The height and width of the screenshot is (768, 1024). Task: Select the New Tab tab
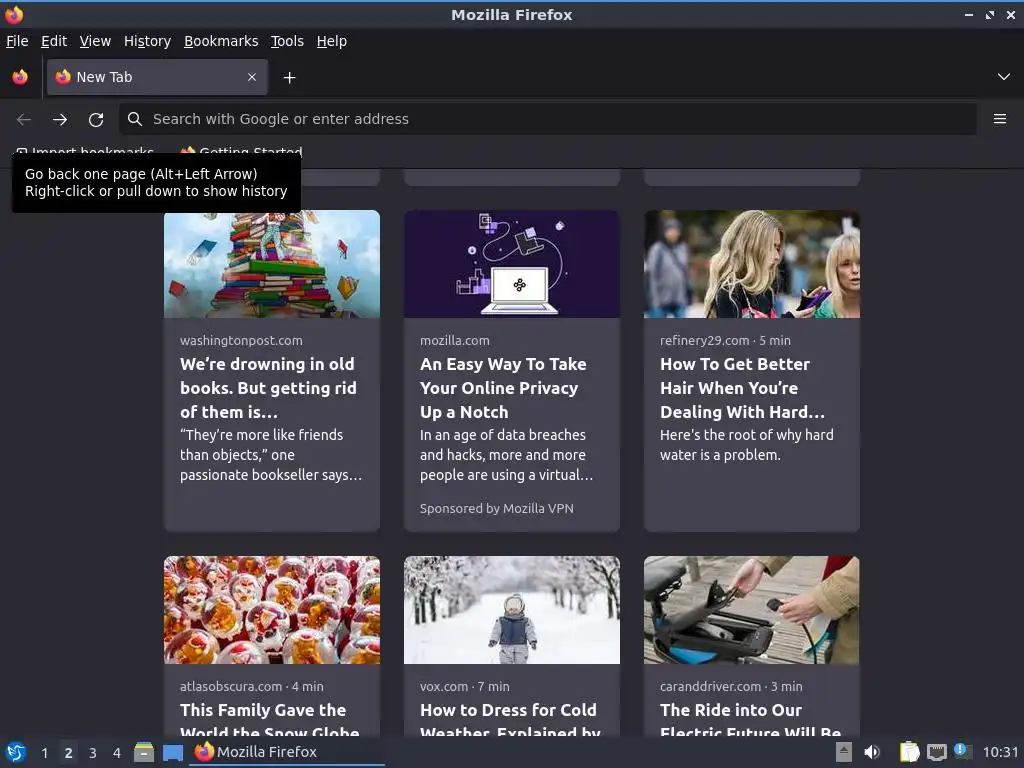click(x=157, y=77)
